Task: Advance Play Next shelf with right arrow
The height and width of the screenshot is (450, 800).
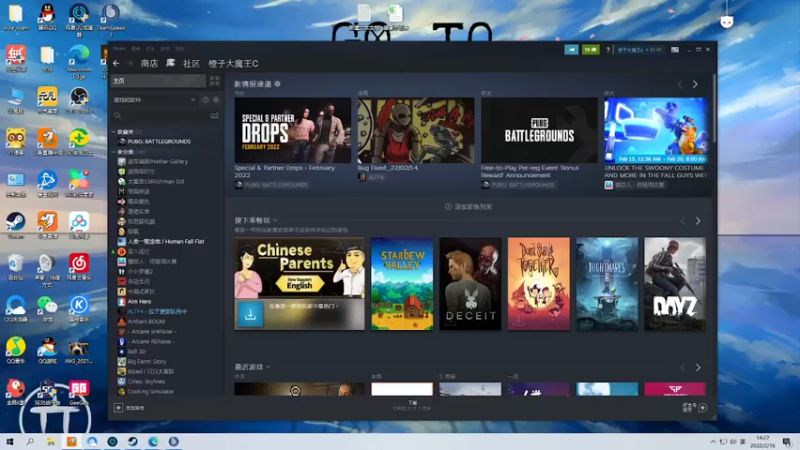Action: coord(698,221)
